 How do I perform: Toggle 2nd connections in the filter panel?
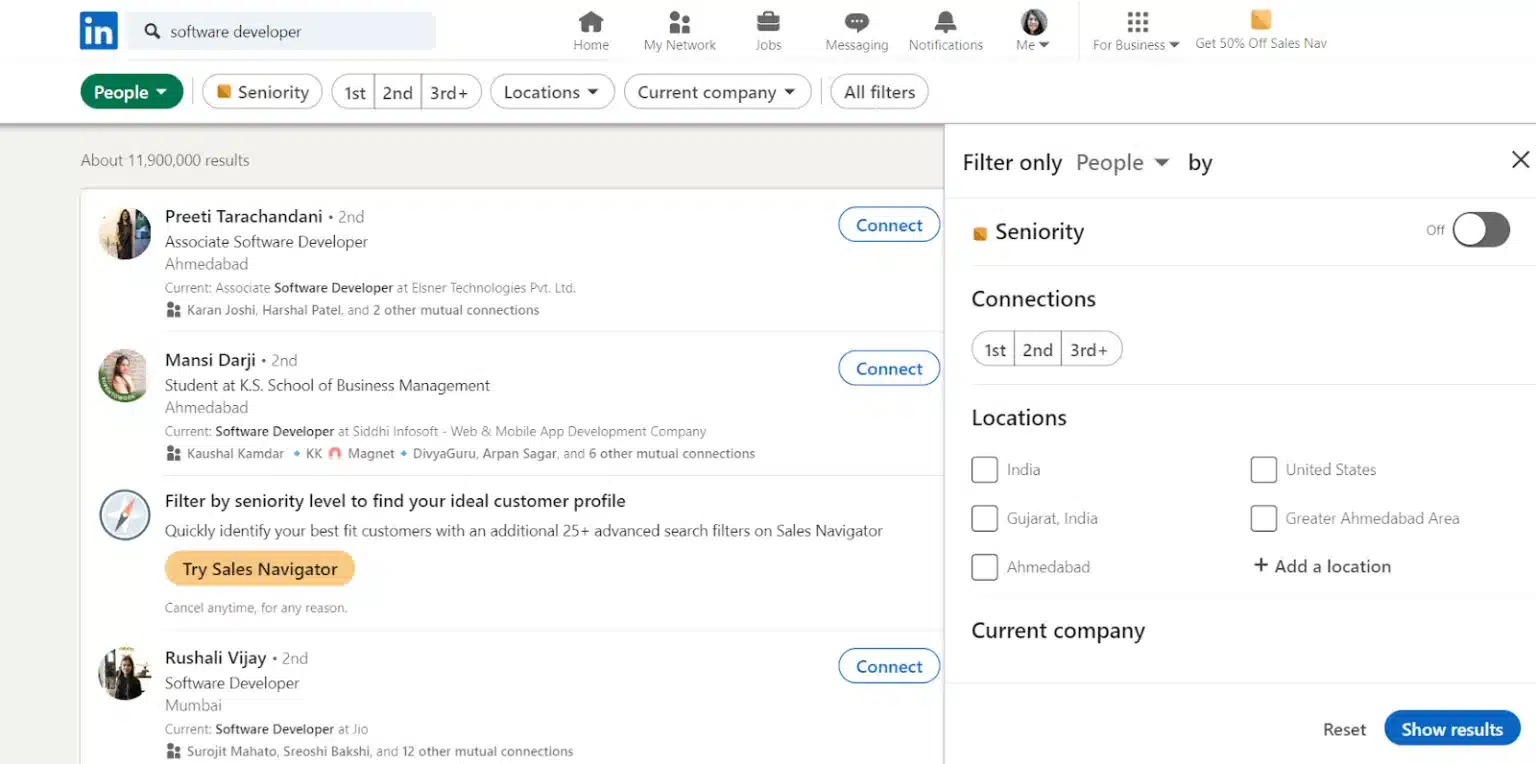pyautogui.click(x=1038, y=350)
